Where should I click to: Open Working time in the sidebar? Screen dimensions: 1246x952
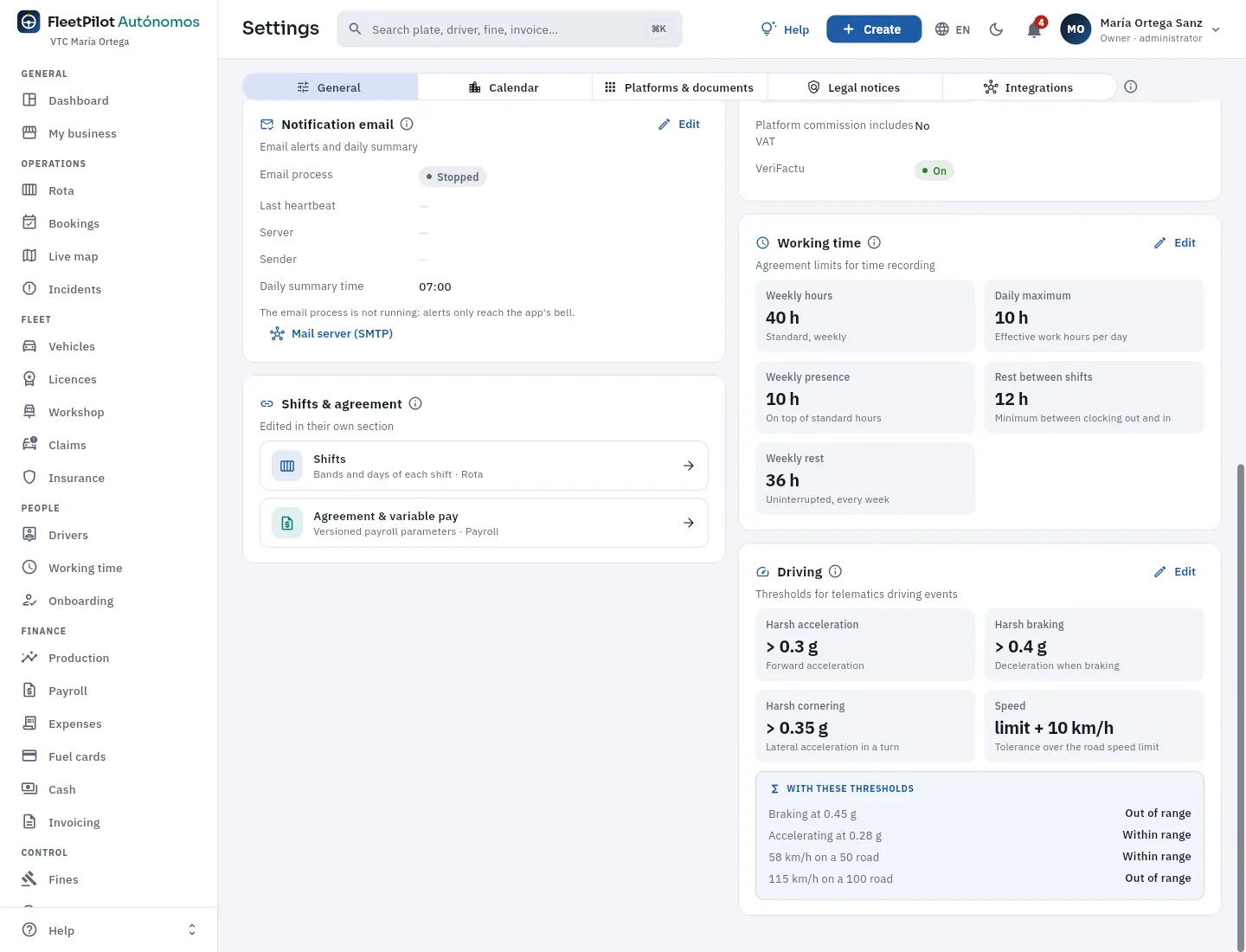[108, 568]
